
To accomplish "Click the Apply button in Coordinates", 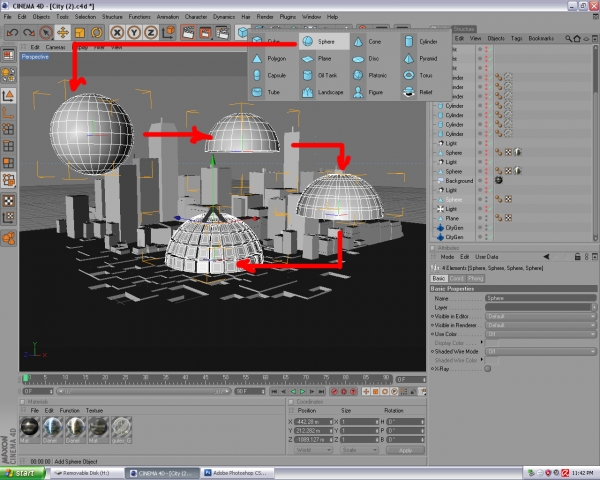I will (406, 450).
